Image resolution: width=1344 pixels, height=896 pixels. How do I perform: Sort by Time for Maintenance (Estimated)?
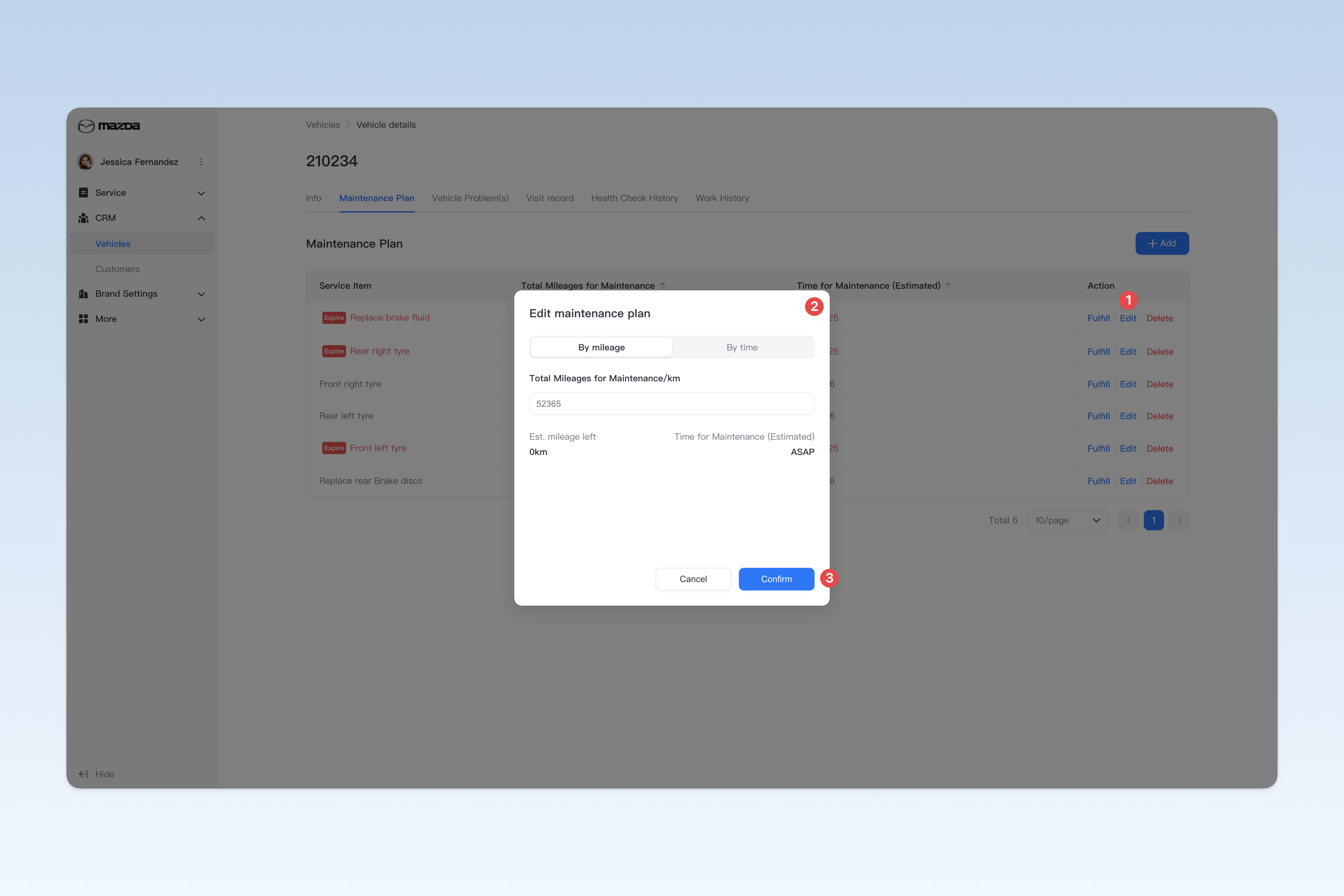pyautogui.click(x=949, y=285)
